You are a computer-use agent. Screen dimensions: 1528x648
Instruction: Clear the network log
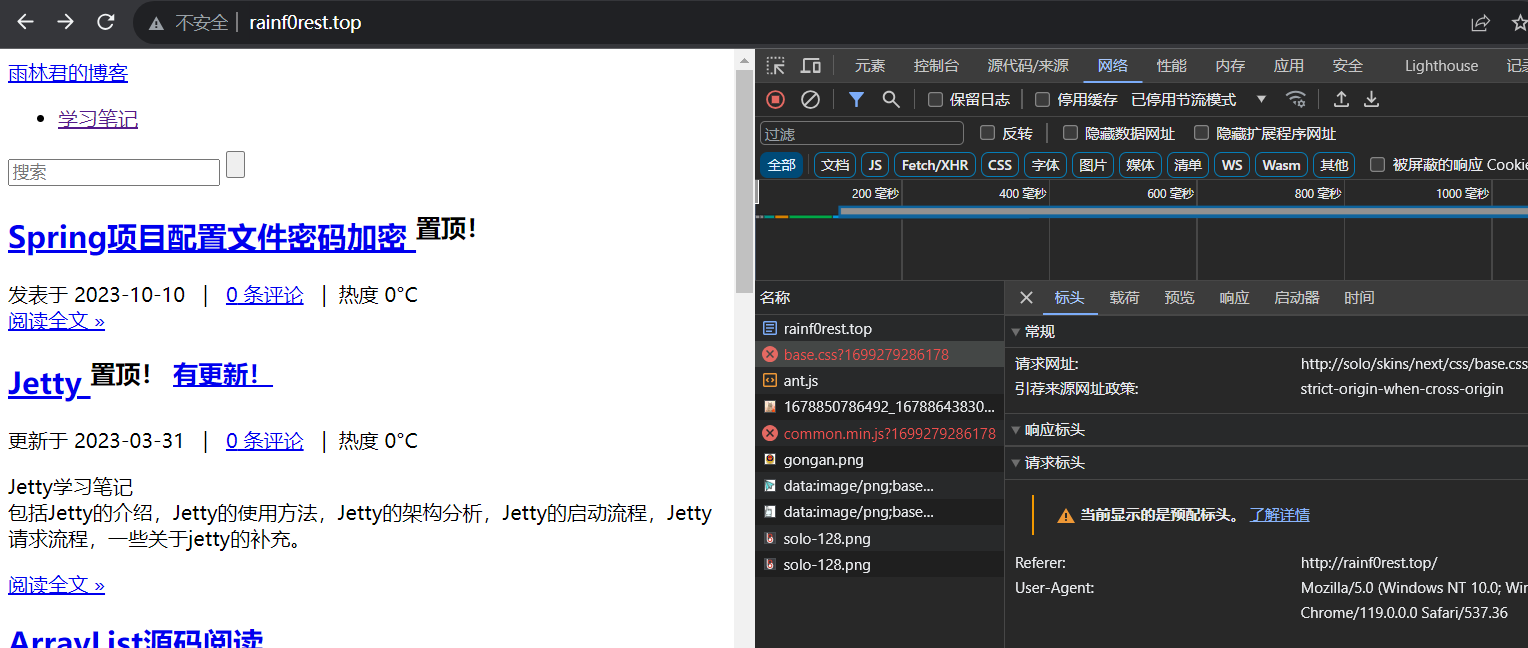(x=811, y=99)
